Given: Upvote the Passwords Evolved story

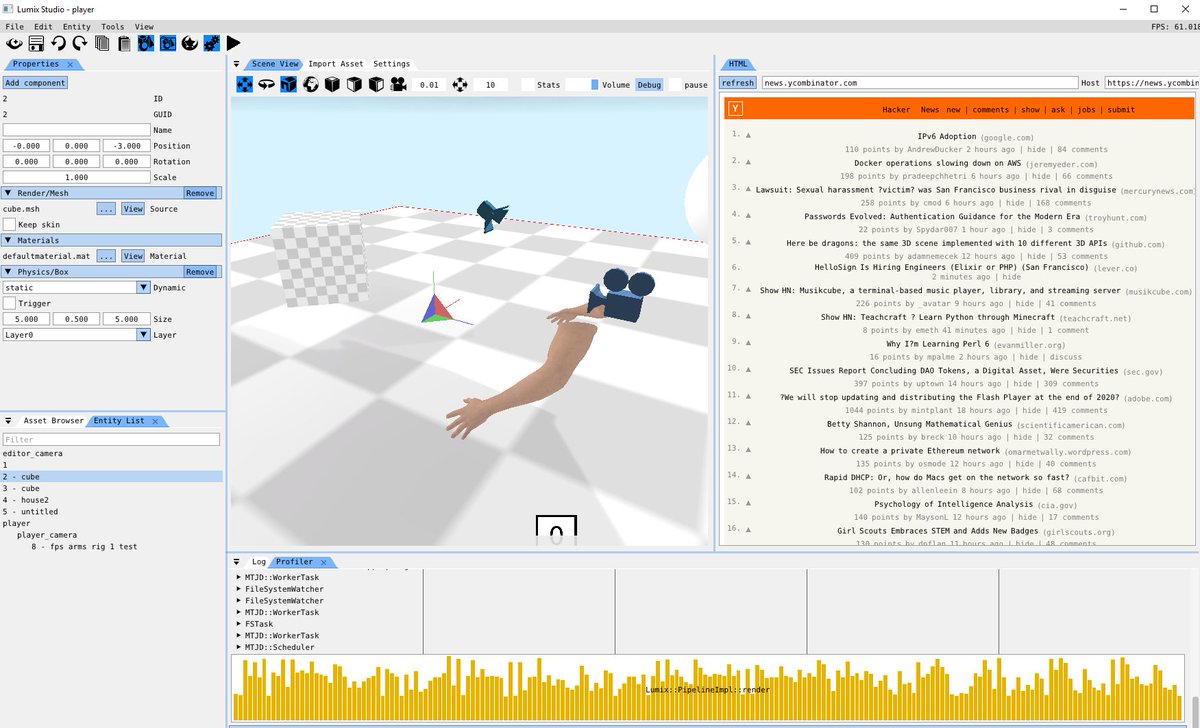Looking at the screenshot, I should tap(748, 215).
